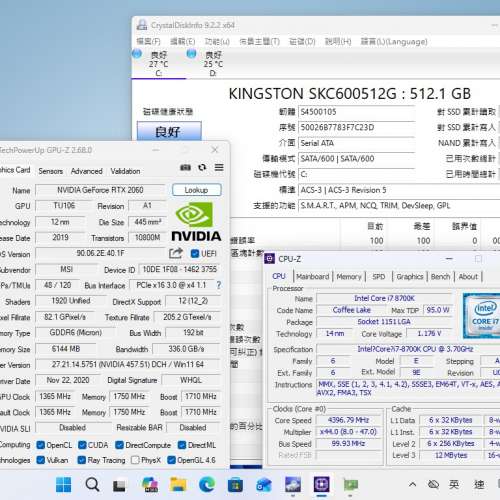Viewport: 500px width, 500px height.
Task: Toggle the Ray Tracing checkbox
Action: (x=82, y=460)
